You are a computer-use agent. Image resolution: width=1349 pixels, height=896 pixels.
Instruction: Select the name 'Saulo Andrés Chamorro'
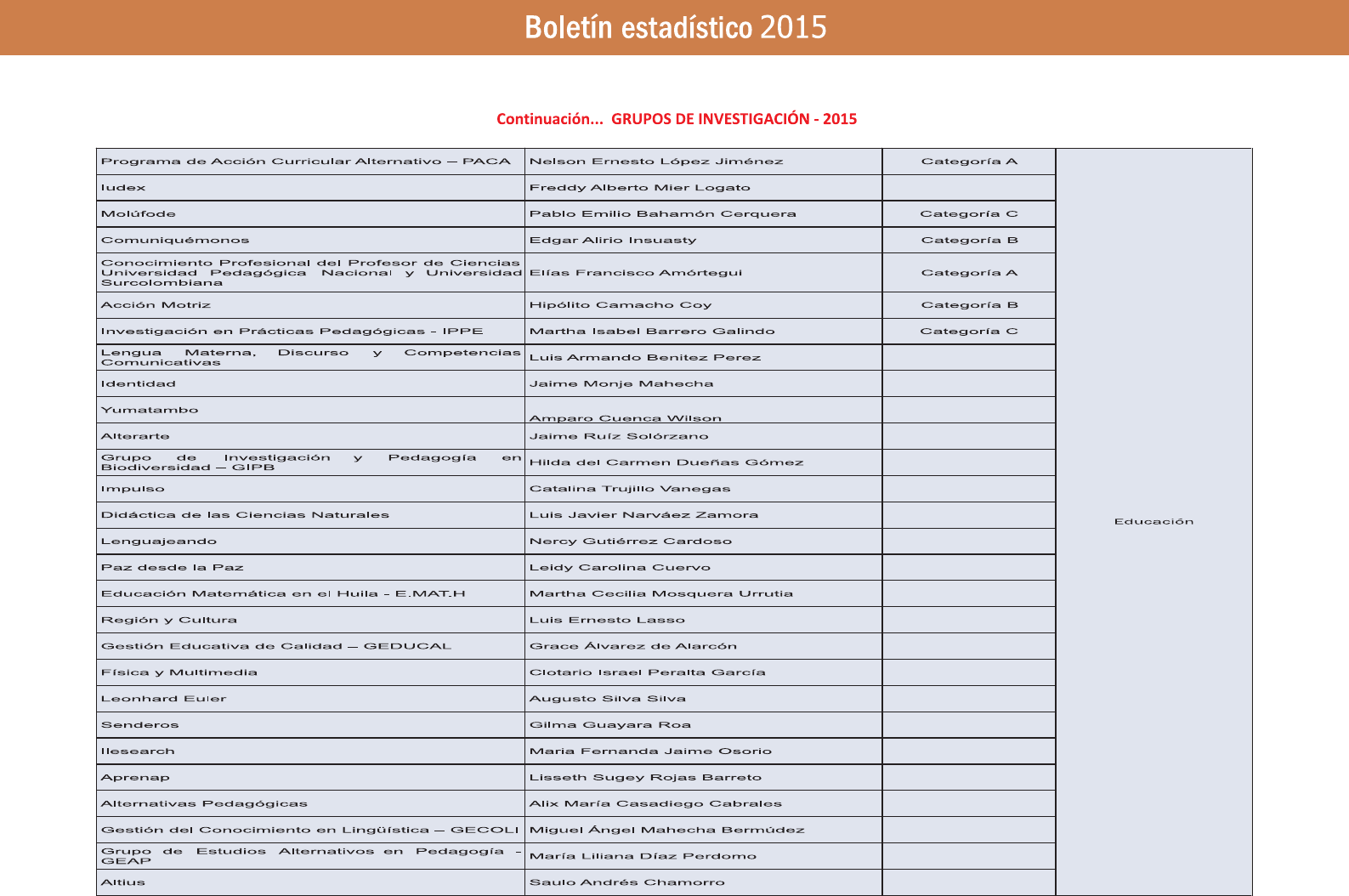(x=627, y=882)
